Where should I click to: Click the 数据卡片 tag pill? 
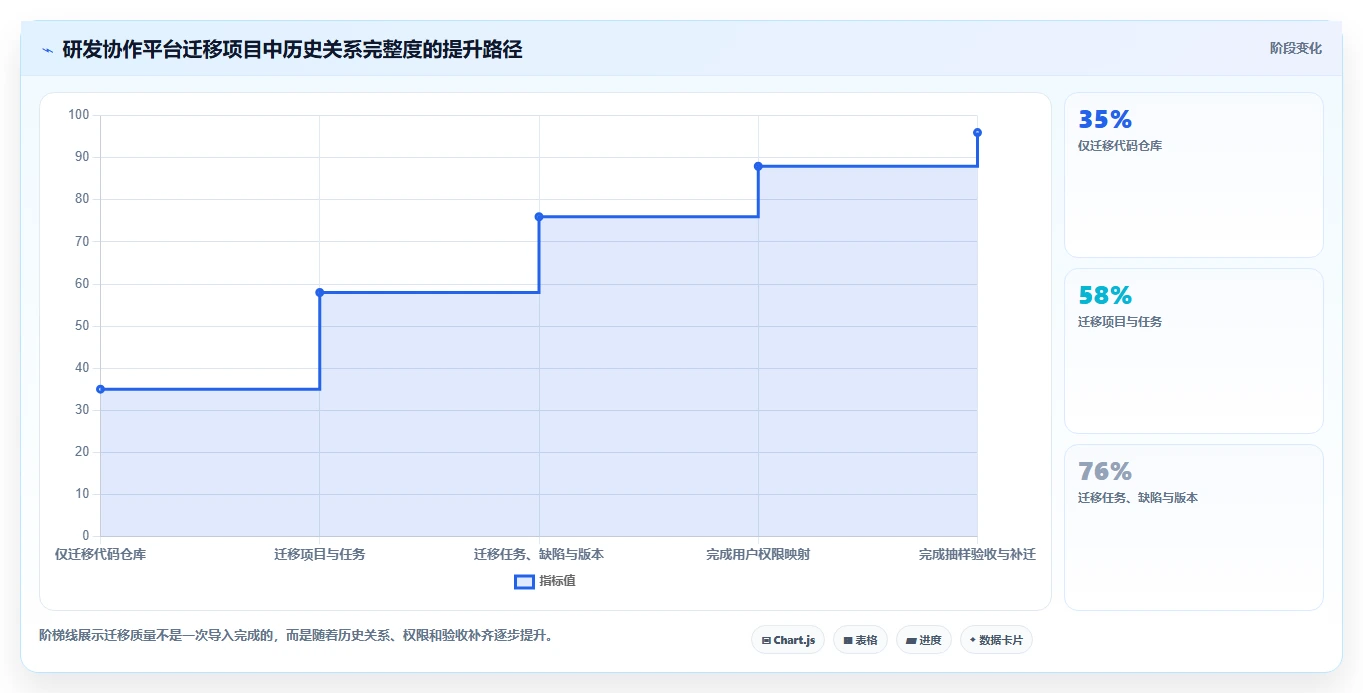(x=996, y=640)
